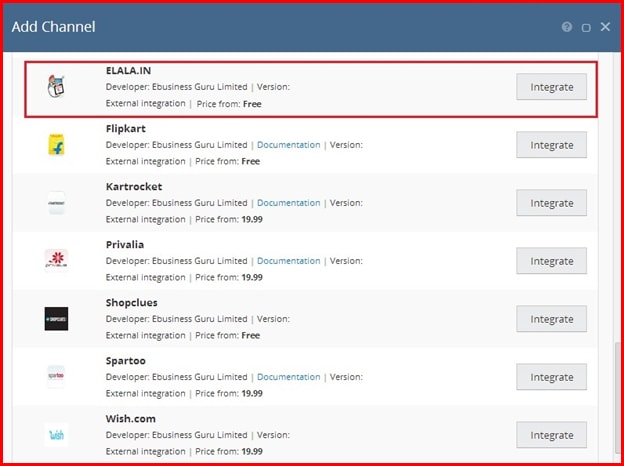Click ELALA.IN's Free price value

252,104
